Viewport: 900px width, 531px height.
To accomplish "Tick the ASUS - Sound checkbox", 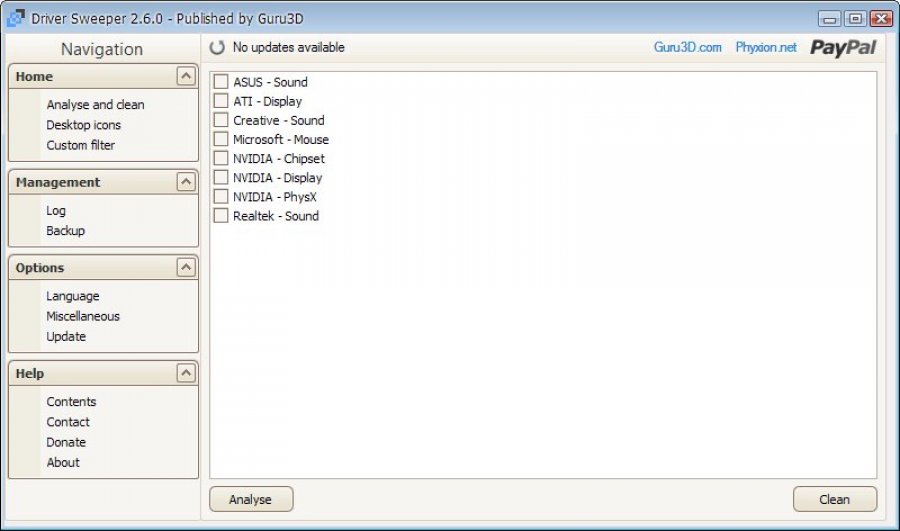I will coord(221,82).
